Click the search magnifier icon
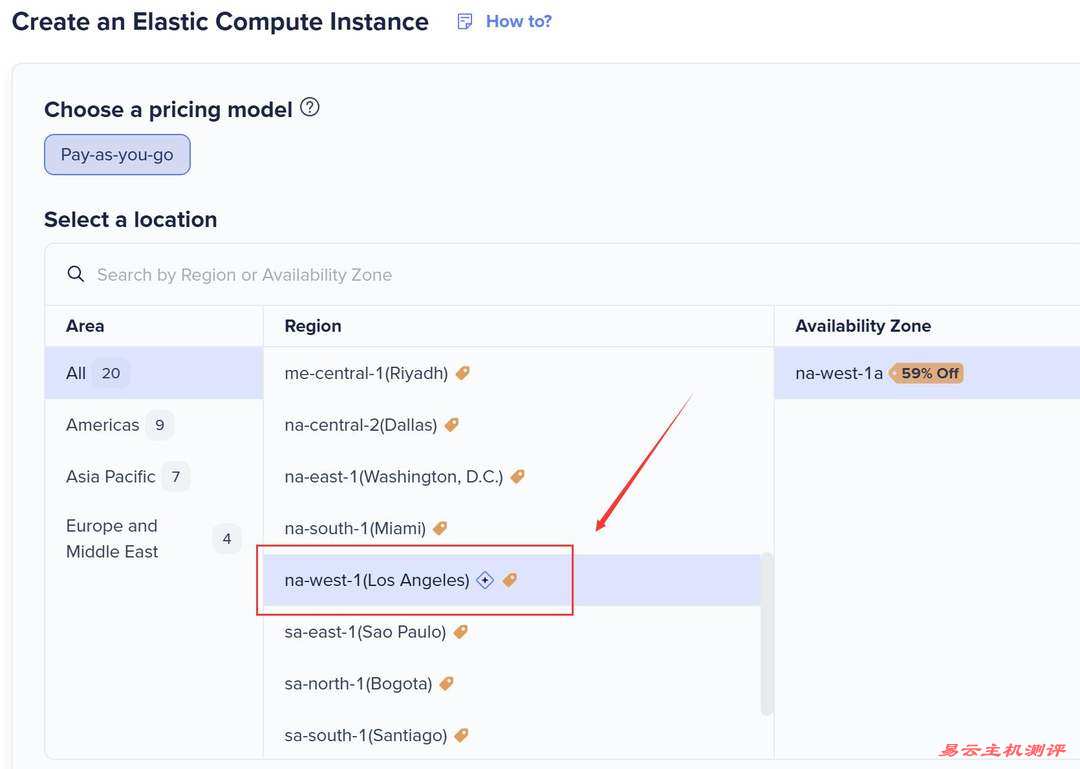Image resolution: width=1080 pixels, height=769 pixels. (x=76, y=274)
